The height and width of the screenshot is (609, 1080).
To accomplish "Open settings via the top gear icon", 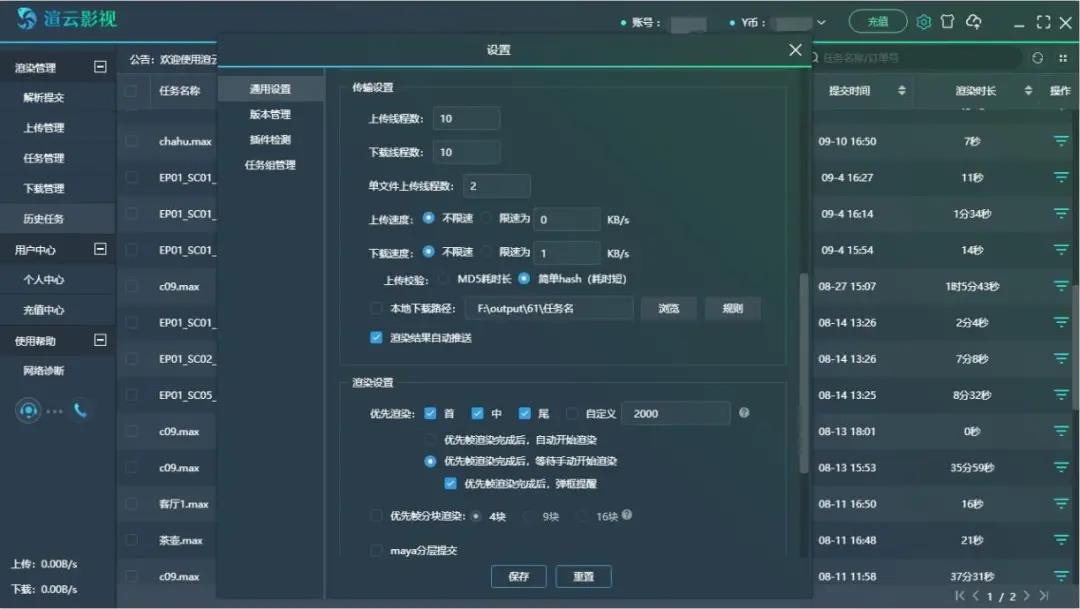I will (924, 22).
